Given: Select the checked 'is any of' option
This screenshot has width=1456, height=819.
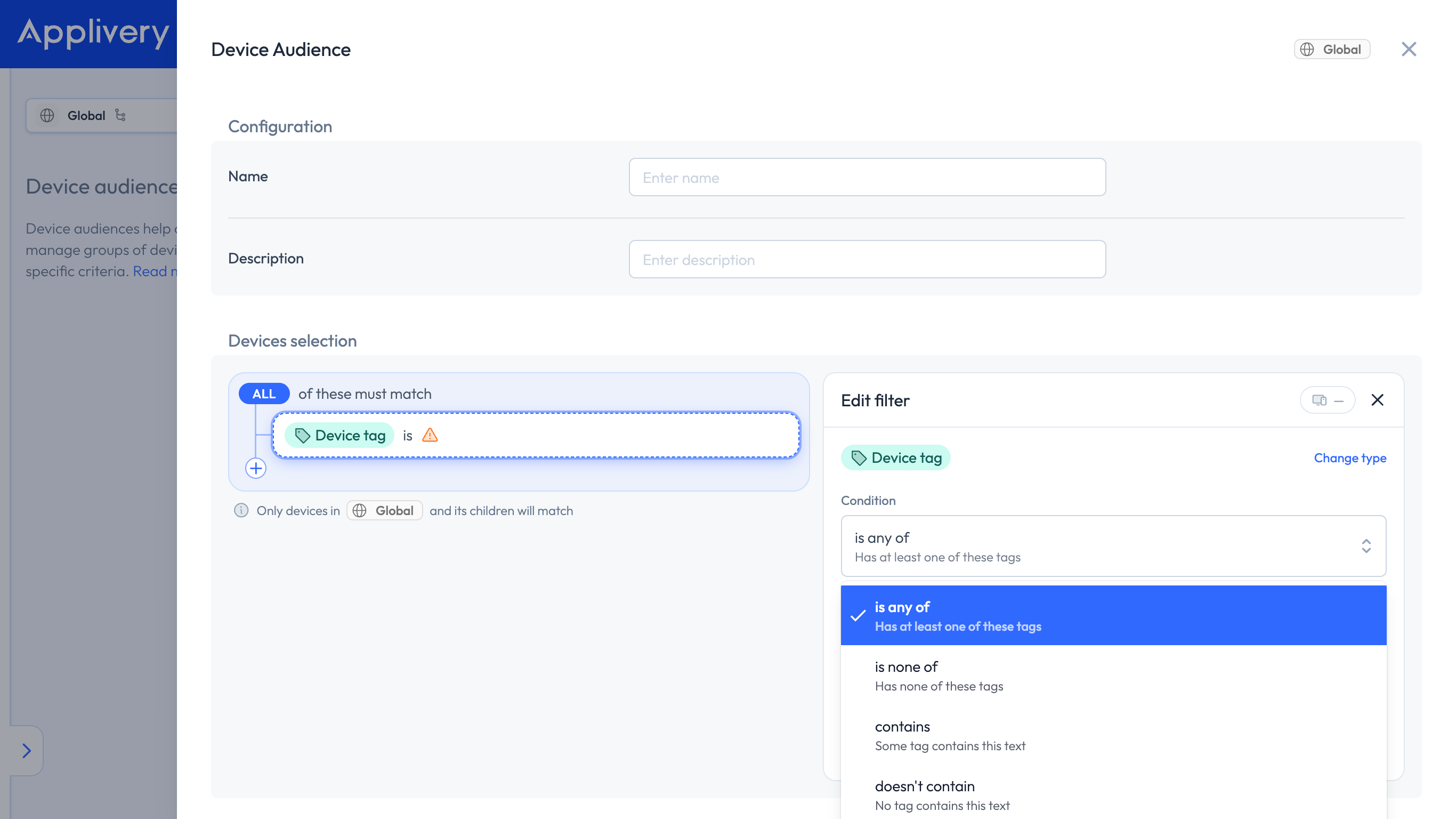Looking at the screenshot, I should (x=1113, y=615).
